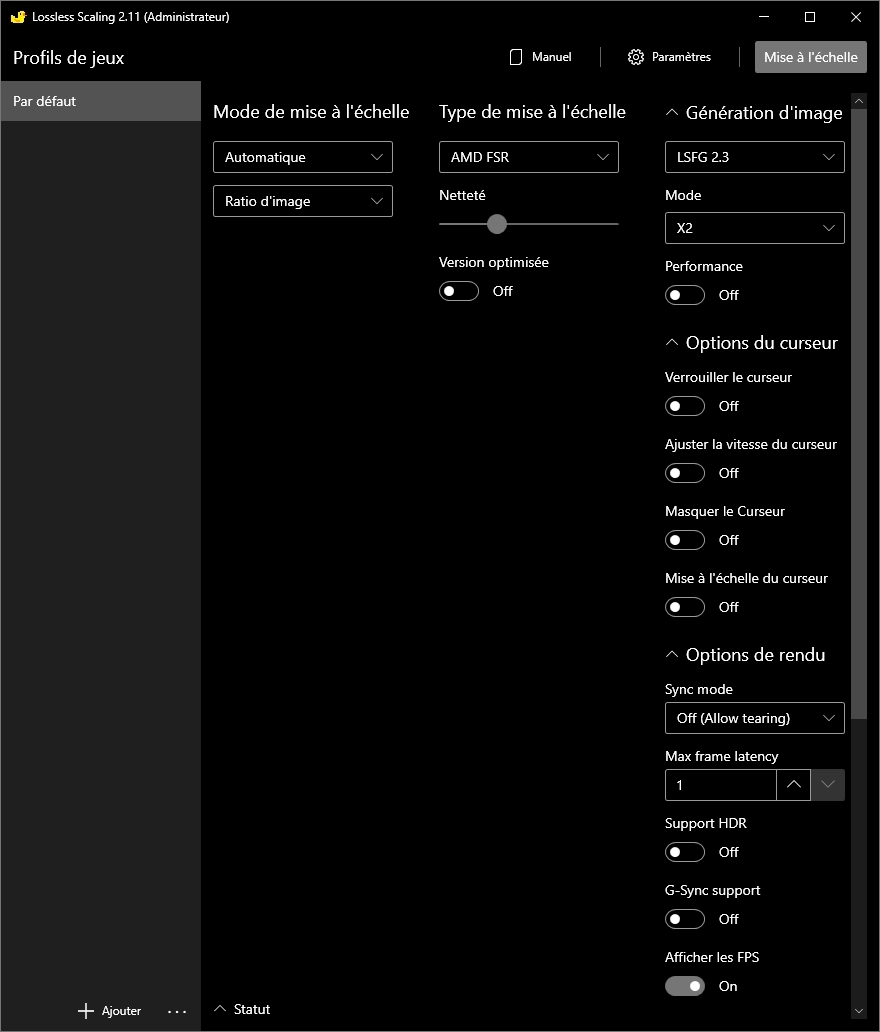
Task: Open the three-dots profile options menu
Action: pos(177,1011)
